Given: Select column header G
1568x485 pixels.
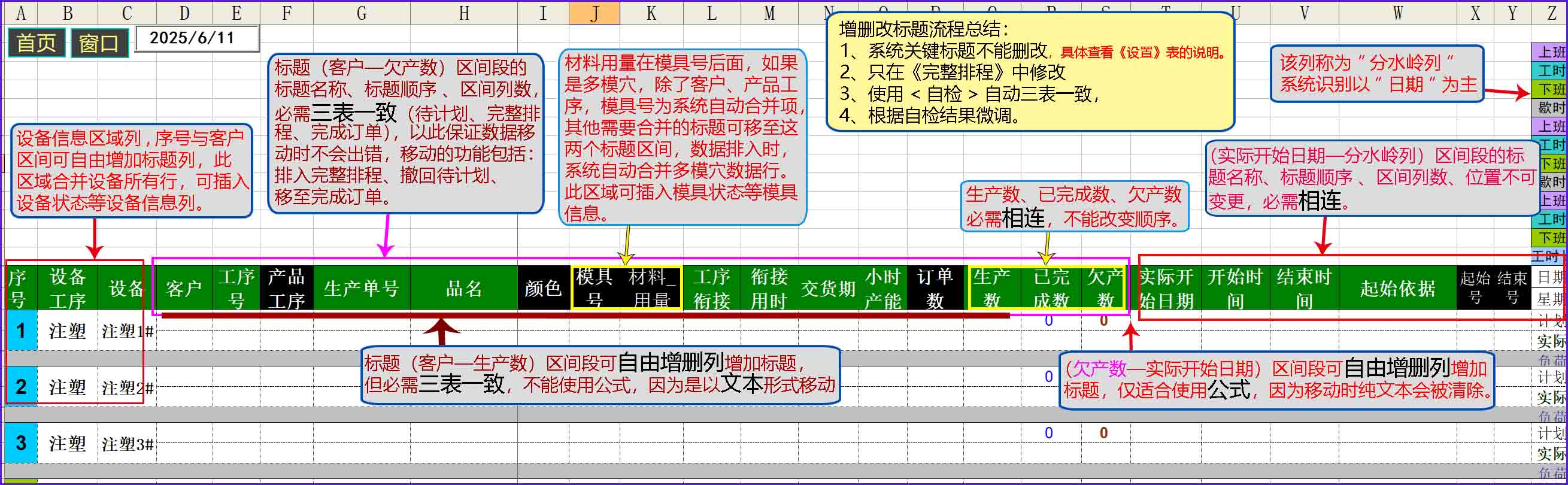Looking at the screenshot, I should point(362,13).
